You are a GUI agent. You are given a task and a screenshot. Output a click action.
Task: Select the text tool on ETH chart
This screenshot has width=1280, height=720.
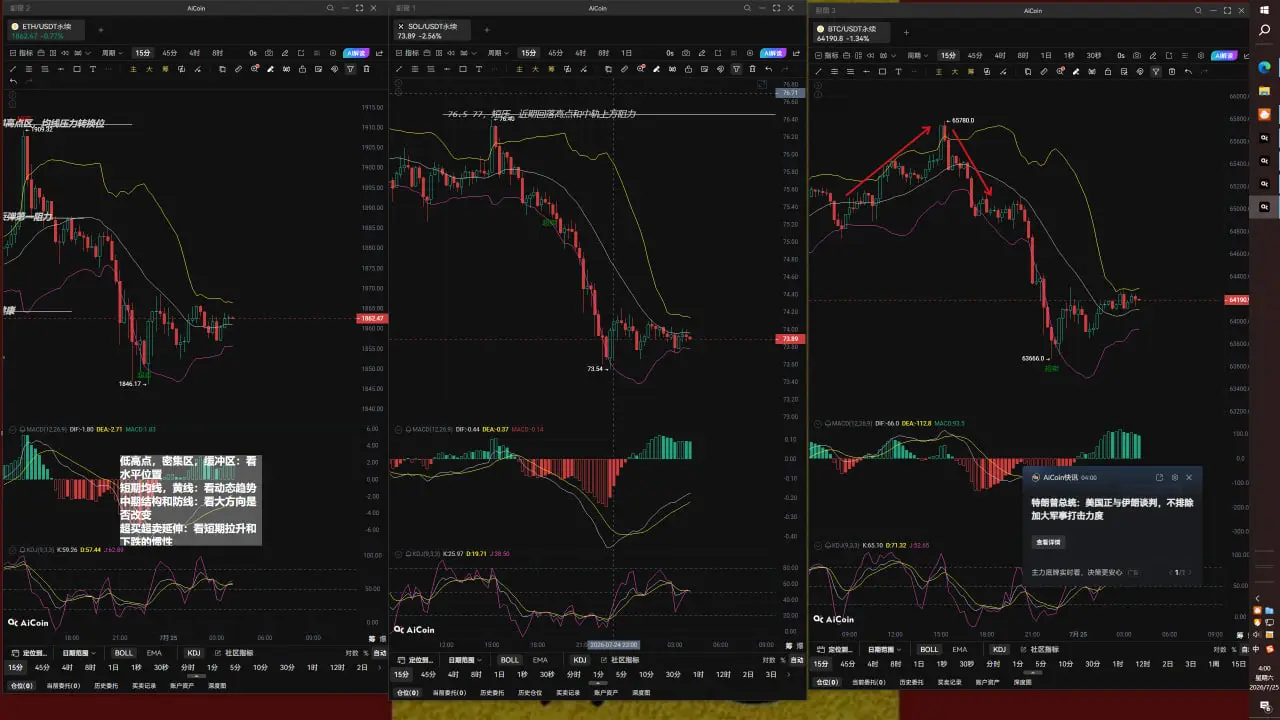click(x=93, y=69)
